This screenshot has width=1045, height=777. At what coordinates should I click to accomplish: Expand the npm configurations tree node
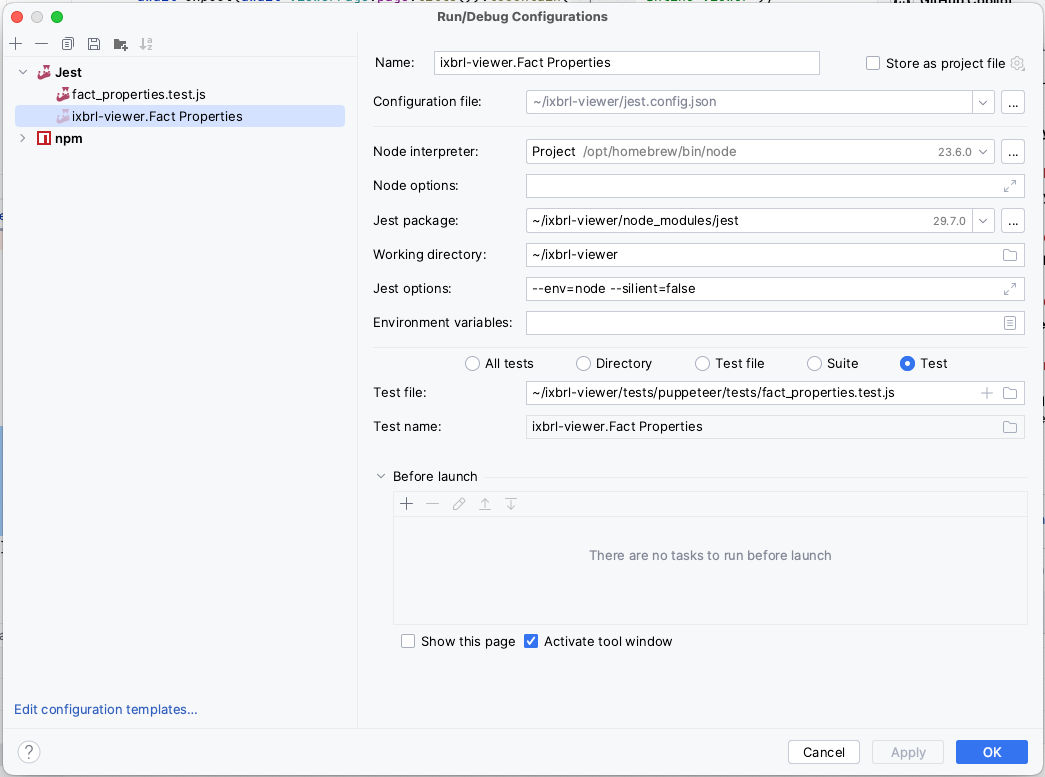(x=22, y=139)
